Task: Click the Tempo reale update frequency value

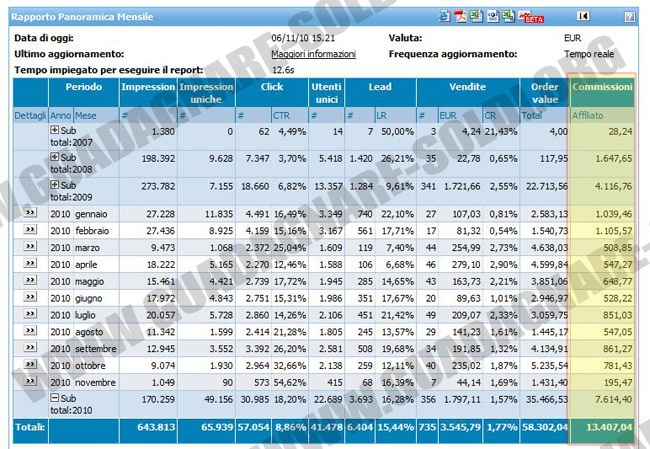Action: (589, 54)
